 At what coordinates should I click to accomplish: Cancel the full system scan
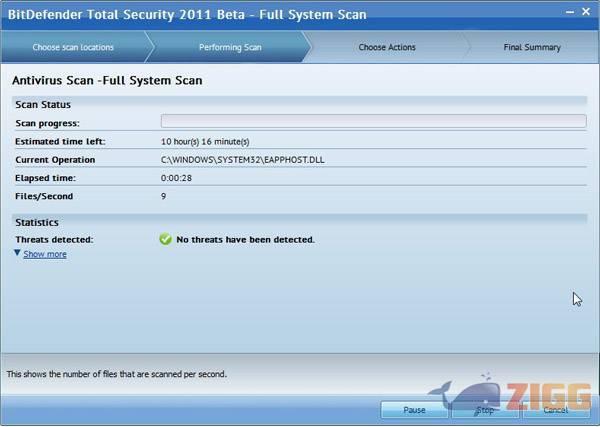(x=555, y=410)
